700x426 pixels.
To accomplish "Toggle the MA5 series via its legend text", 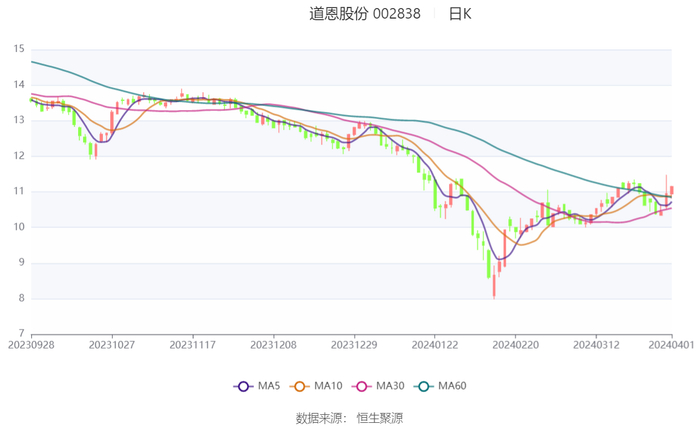I will click(x=269, y=386).
